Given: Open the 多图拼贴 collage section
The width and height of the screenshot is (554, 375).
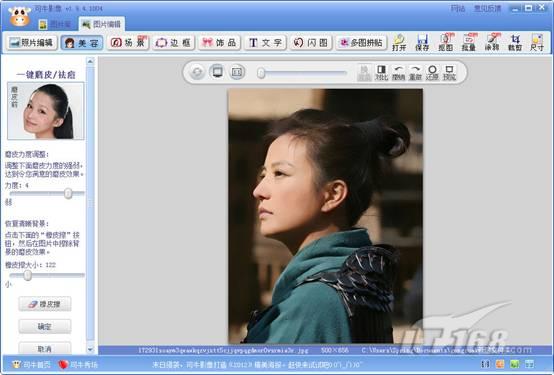Looking at the screenshot, I should click(361, 43).
